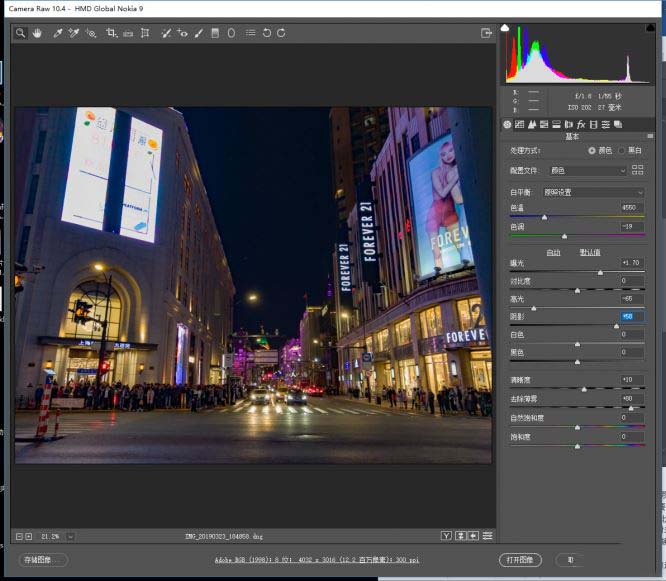Screen dimensions: 666x581
Task: Activate the Crop tool
Action: (111, 33)
